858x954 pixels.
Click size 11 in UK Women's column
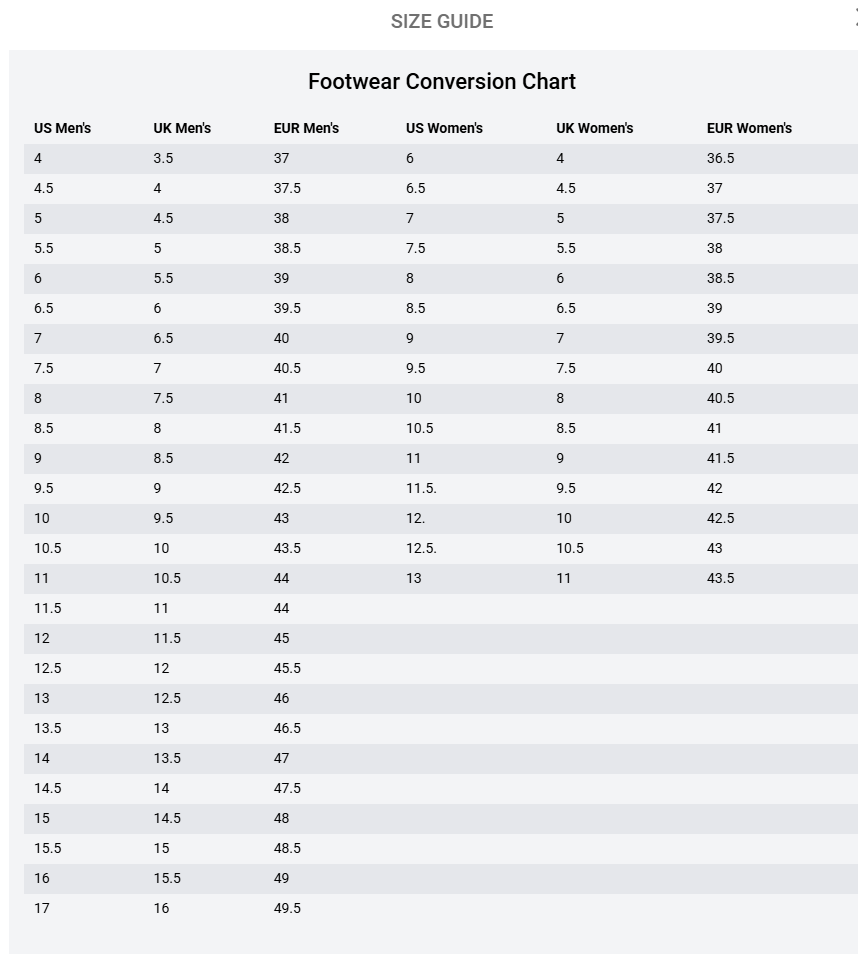coord(564,578)
